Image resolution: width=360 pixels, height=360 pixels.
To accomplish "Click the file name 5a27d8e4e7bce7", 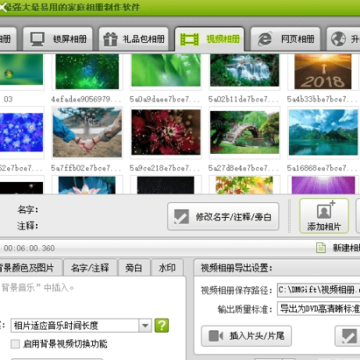I will coord(244,168).
